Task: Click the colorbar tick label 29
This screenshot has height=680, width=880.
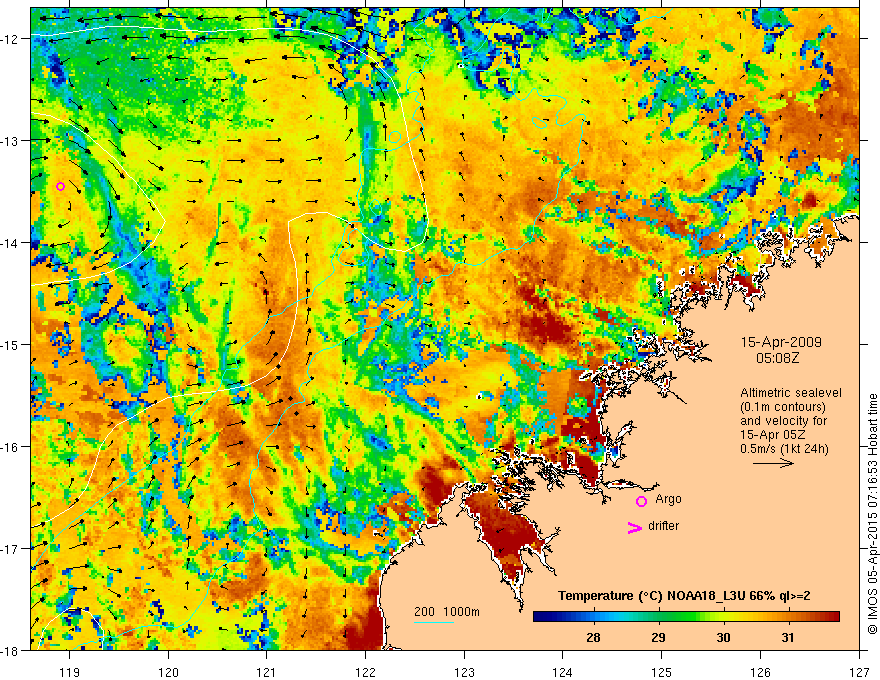Action: [x=658, y=637]
